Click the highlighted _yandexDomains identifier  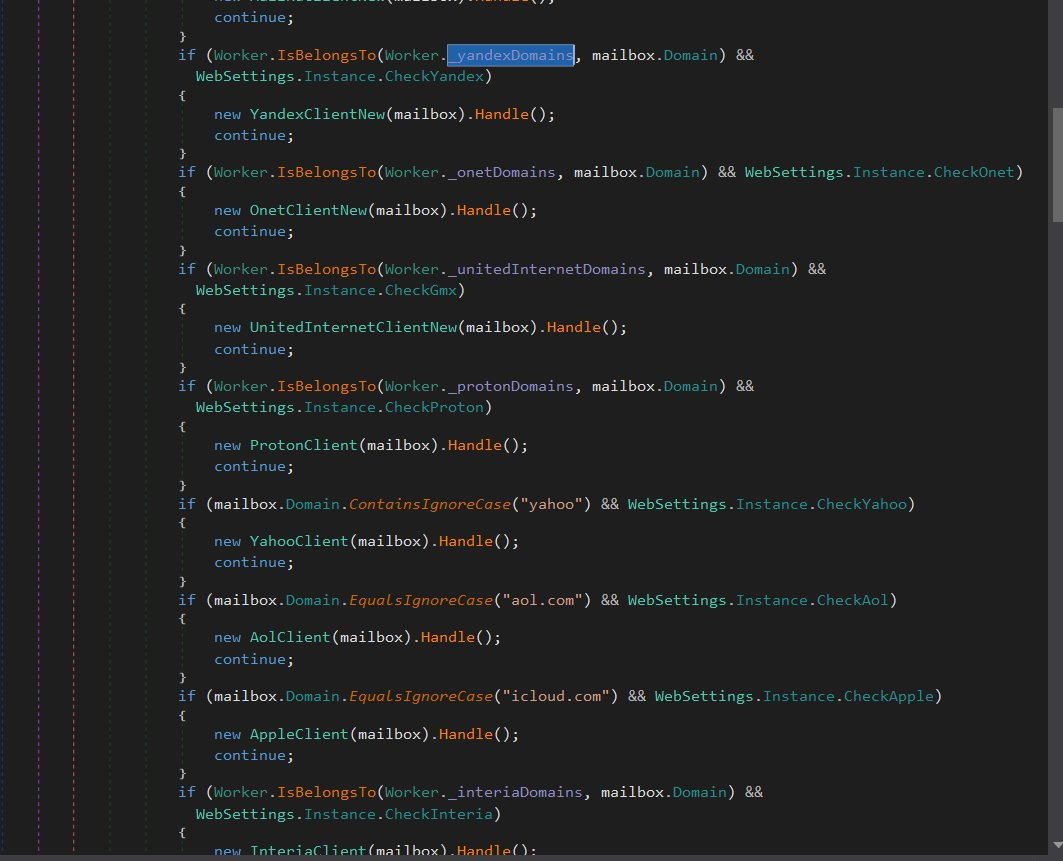pos(510,55)
